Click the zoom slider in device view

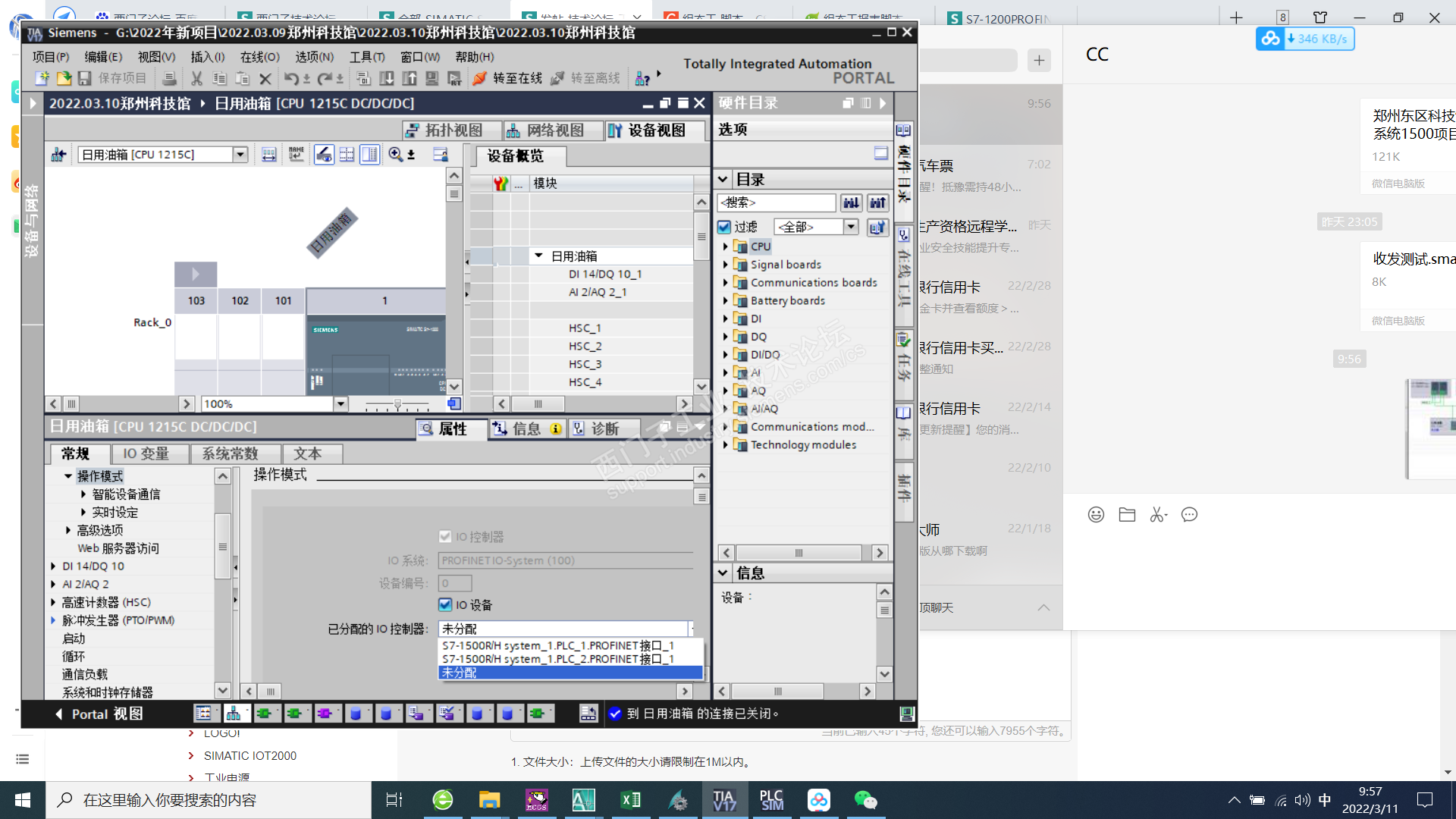(397, 404)
